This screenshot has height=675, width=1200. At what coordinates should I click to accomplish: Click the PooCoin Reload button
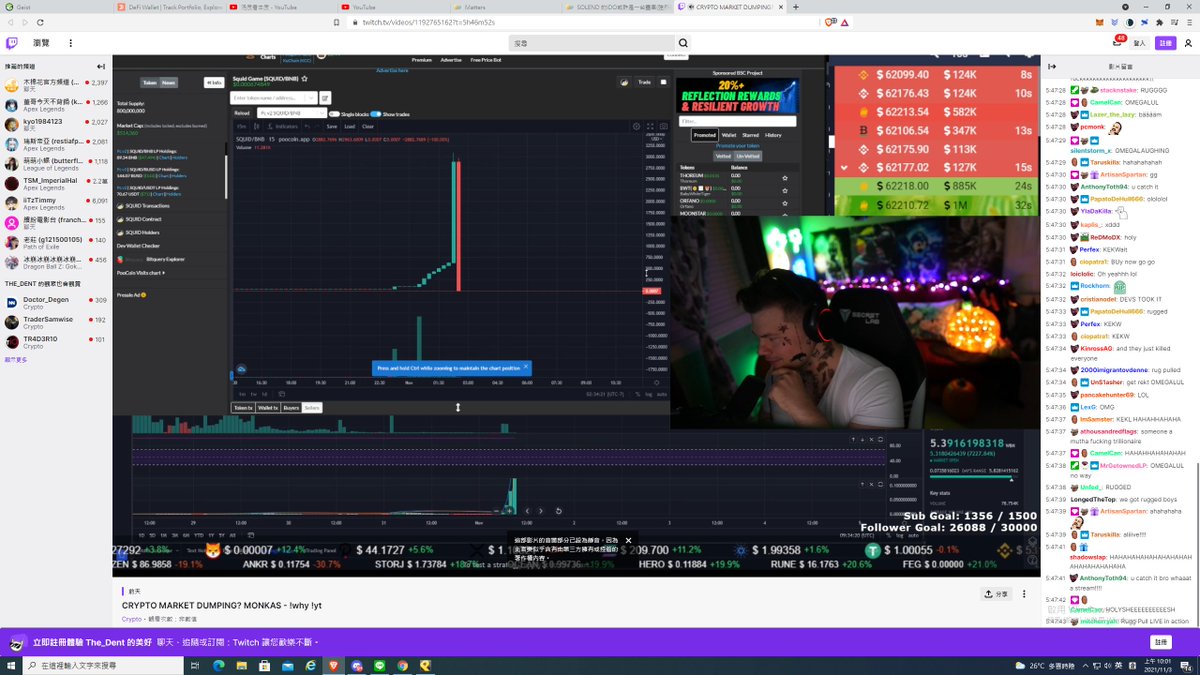click(x=242, y=113)
